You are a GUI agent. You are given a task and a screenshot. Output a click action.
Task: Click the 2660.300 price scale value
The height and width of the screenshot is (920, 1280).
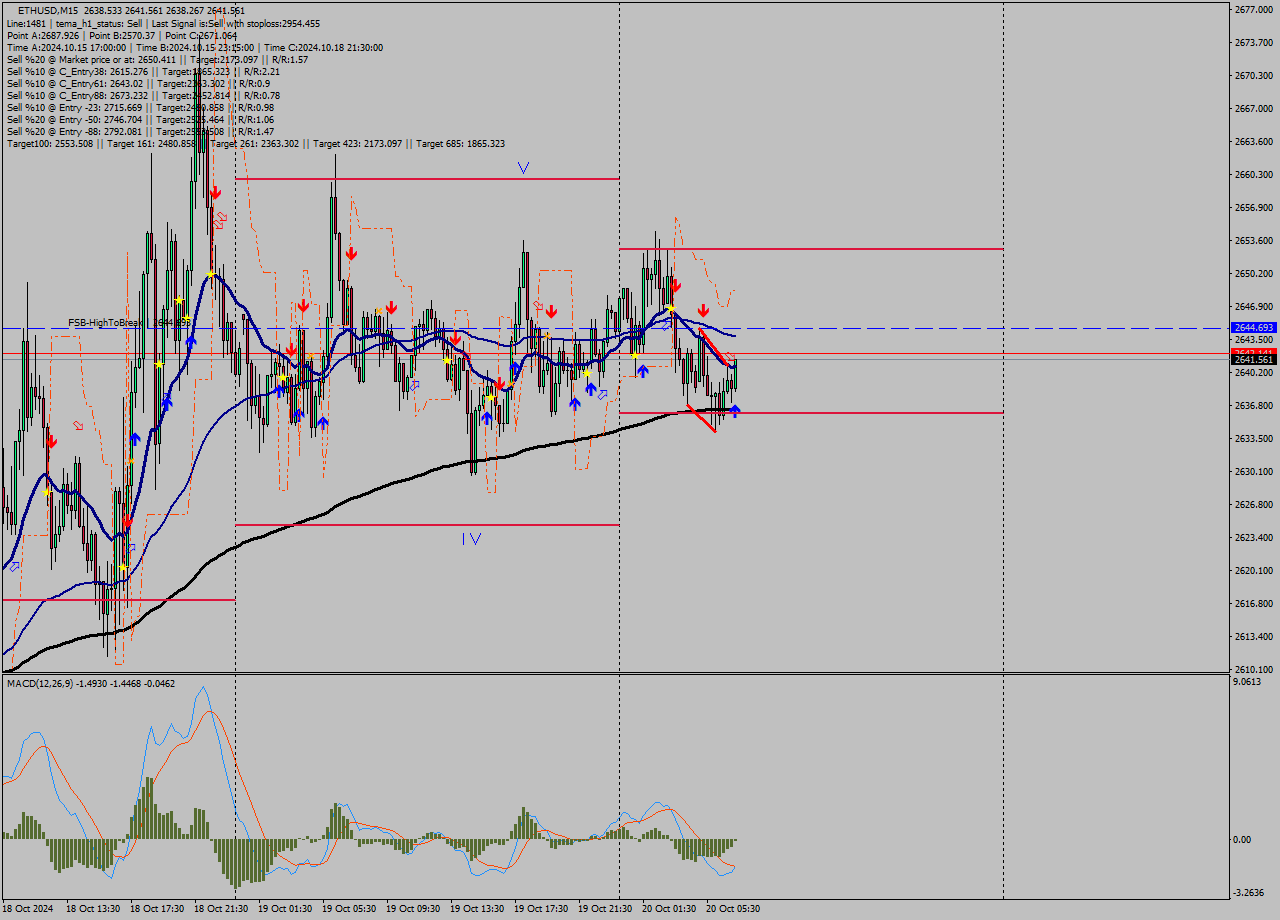click(x=1253, y=175)
